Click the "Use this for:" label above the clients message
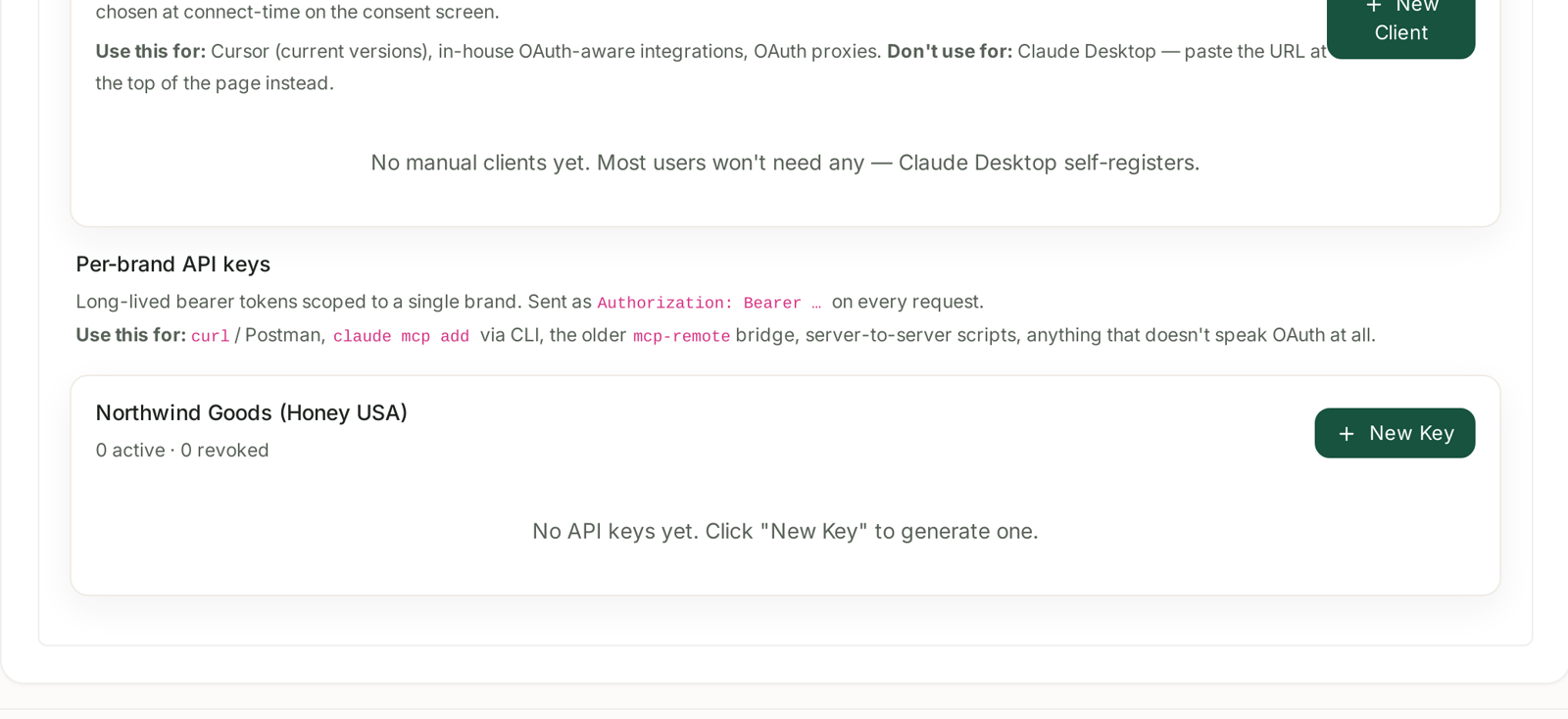The height and width of the screenshot is (719, 1568). click(x=151, y=51)
